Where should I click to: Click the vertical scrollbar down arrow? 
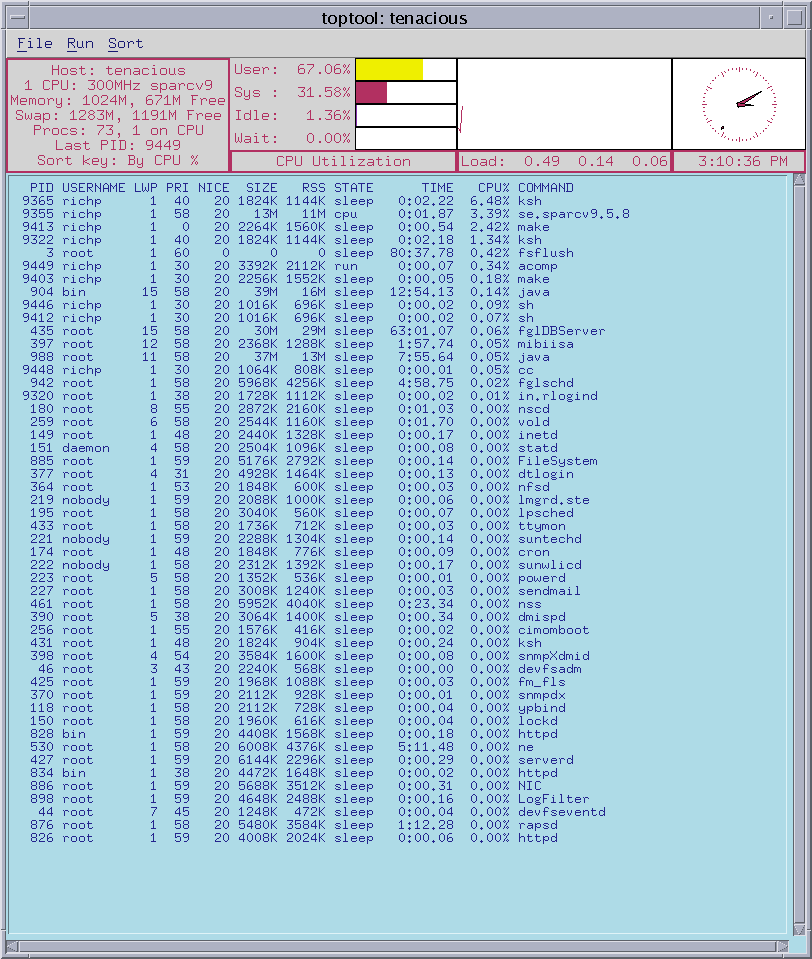[x=799, y=929]
